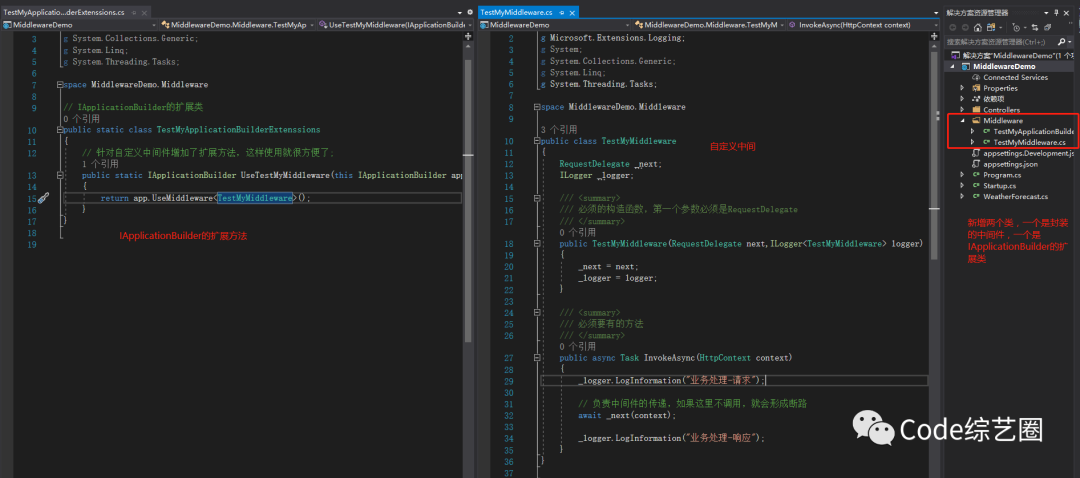Expand WeatherForecast.cs tree arrow
This screenshot has width=1080, height=478.
coord(962,196)
